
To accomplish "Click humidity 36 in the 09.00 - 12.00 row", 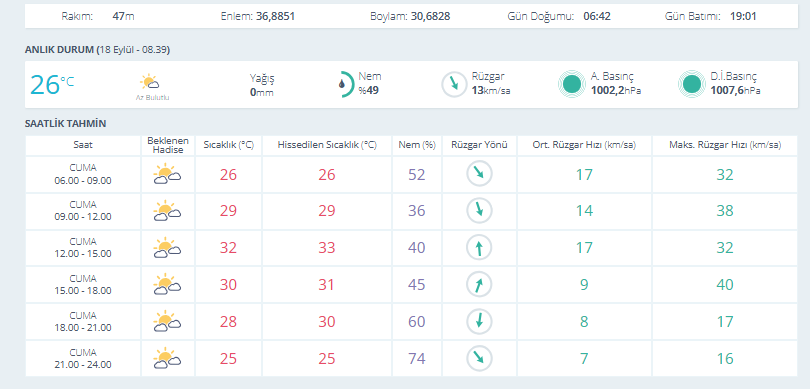I will pyautogui.click(x=417, y=211).
